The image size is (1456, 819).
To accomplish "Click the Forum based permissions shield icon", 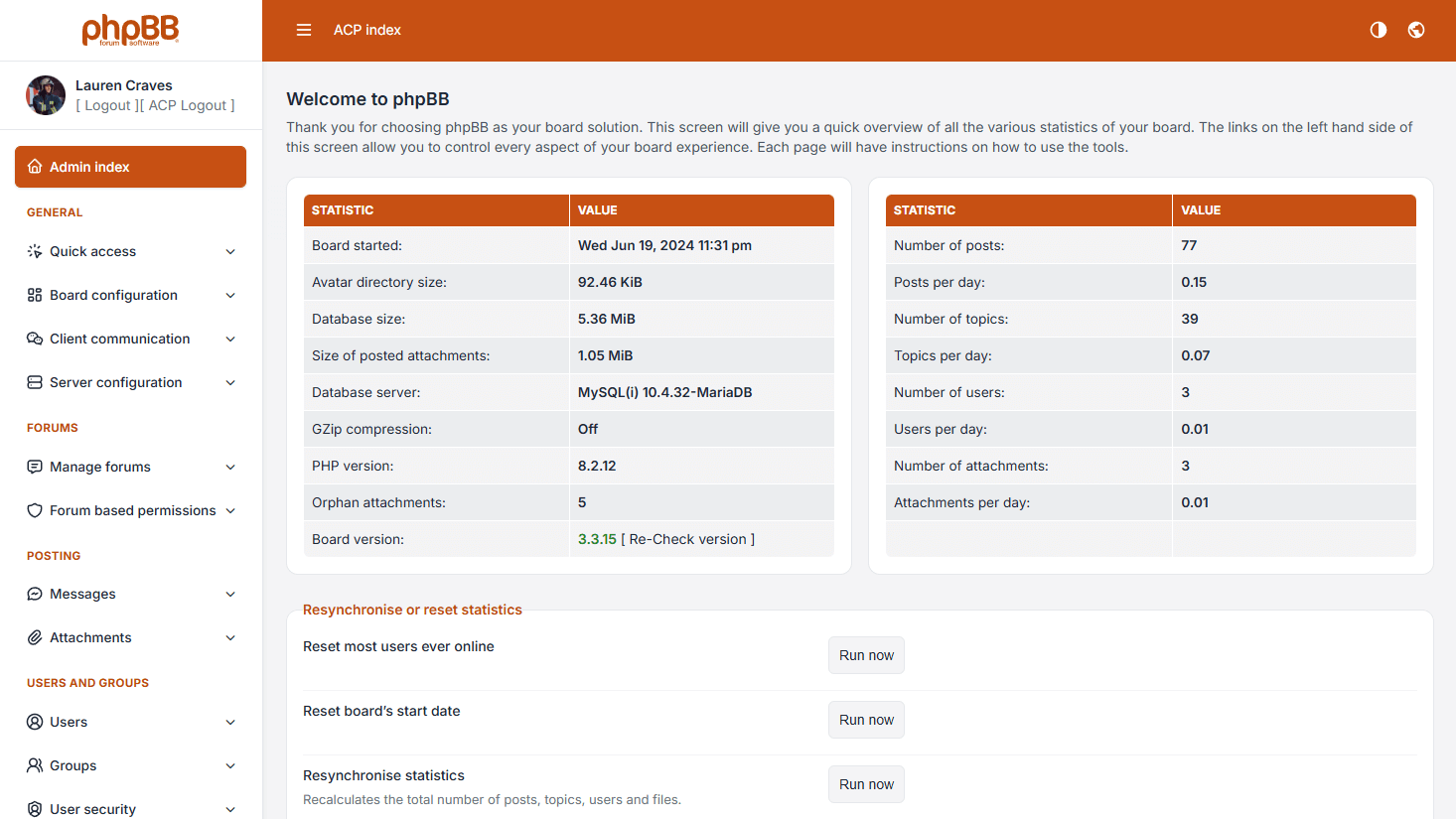I will [x=35, y=510].
